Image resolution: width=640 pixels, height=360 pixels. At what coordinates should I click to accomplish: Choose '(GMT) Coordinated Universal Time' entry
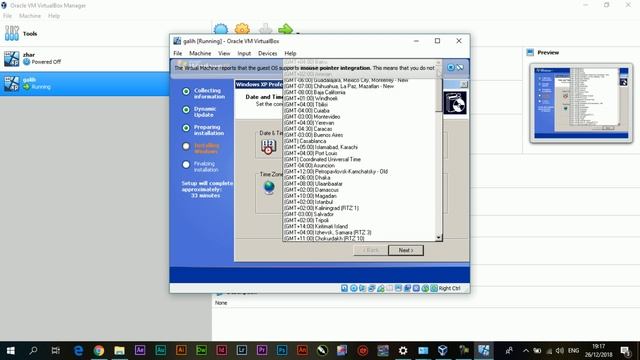(x=322, y=160)
